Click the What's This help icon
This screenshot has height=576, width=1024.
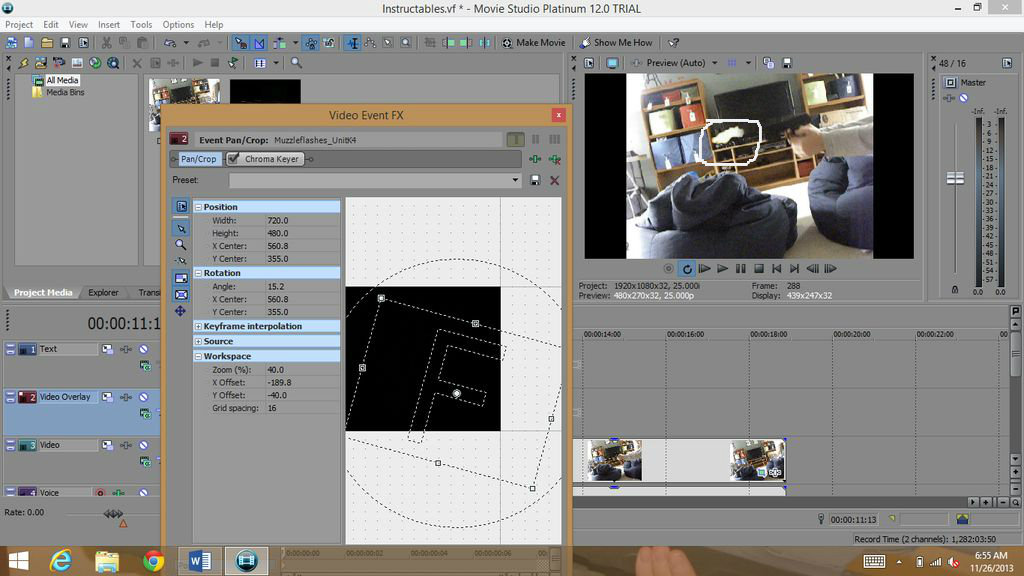[673, 42]
